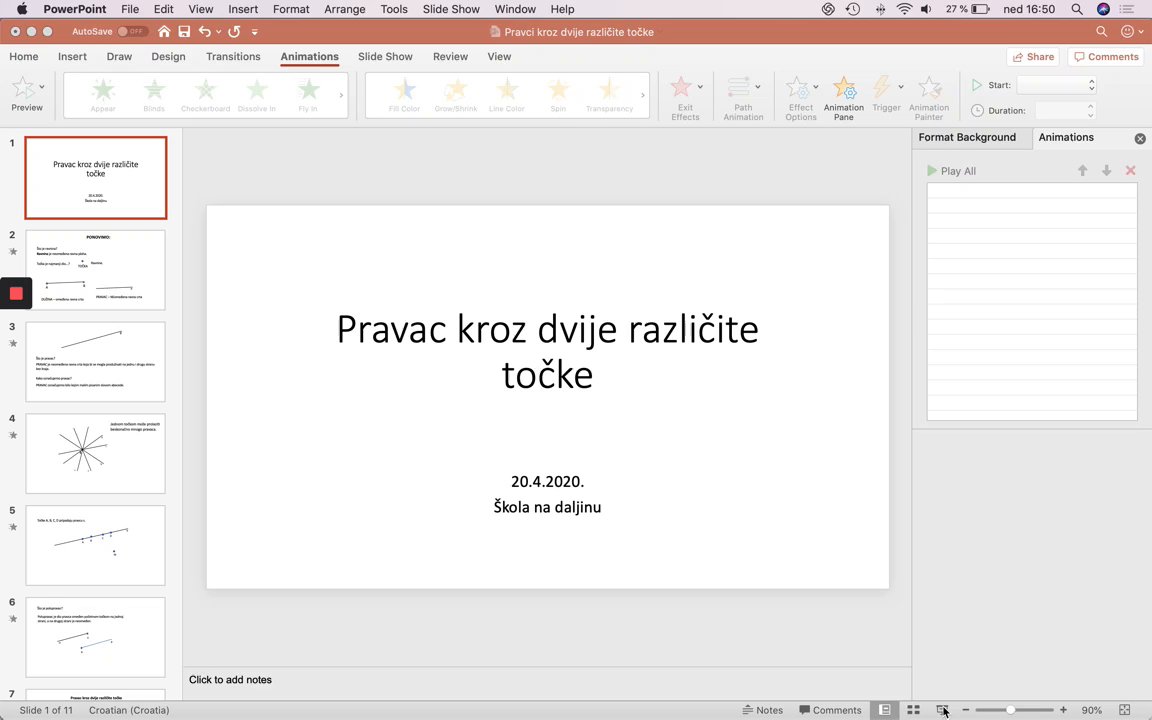Zoom out with the minus button
Screen dimensions: 1152x720
click(965, 710)
